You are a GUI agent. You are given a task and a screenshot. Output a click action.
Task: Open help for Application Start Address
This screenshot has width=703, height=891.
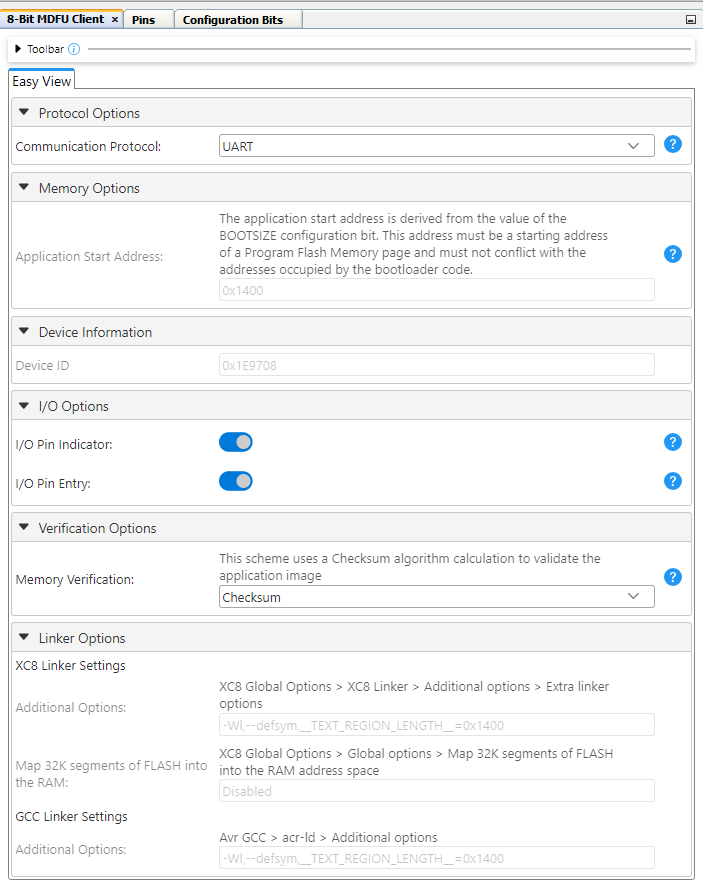click(x=672, y=254)
